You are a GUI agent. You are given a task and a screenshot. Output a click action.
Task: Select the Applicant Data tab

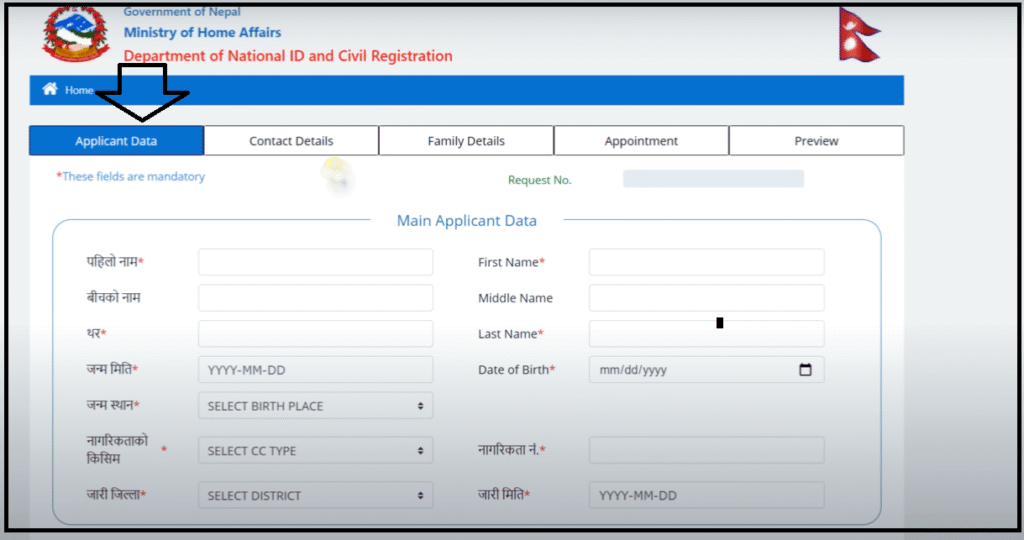[x=116, y=141]
